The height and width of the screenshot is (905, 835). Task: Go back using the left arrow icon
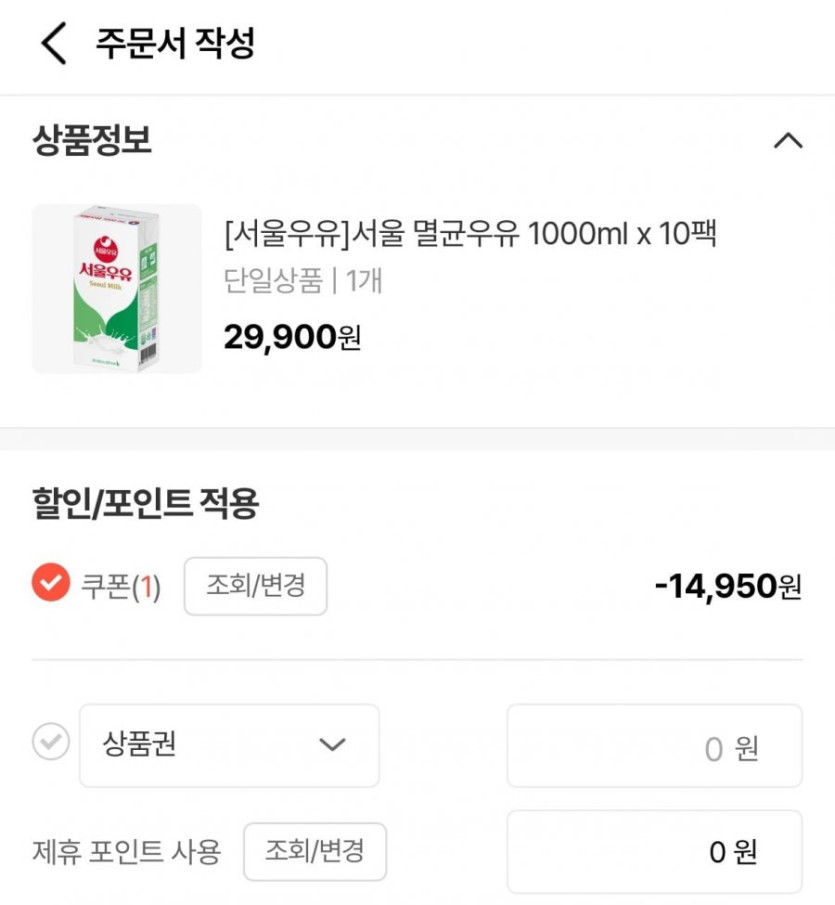pos(54,44)
